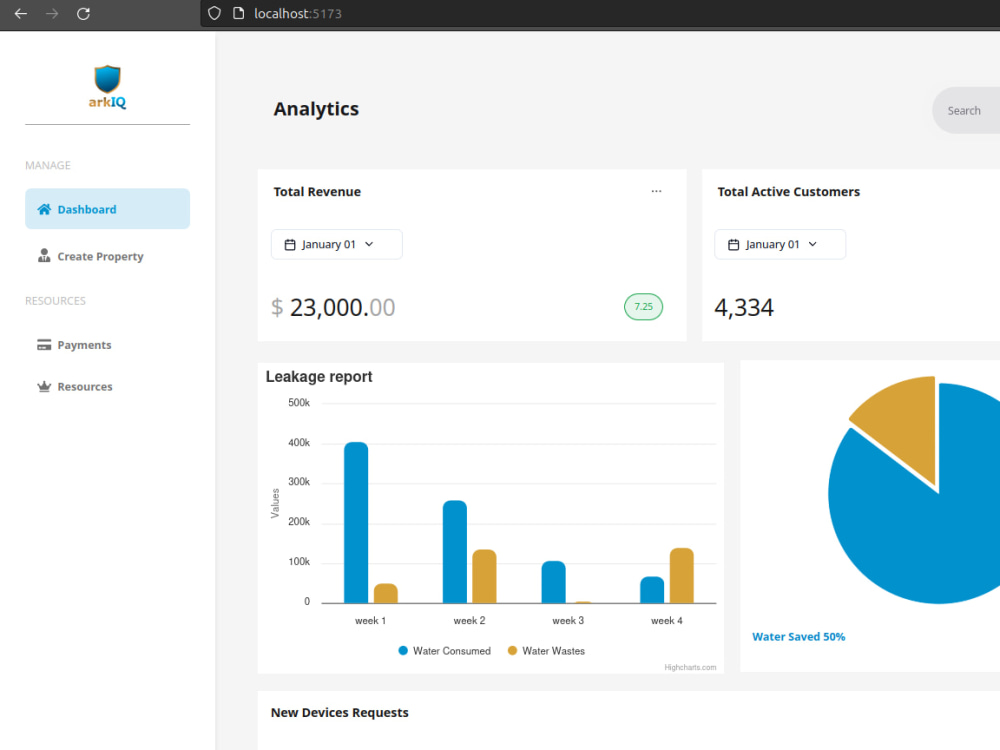
Task: Click the localhost:5173 address bar
Action: [599, 13]
